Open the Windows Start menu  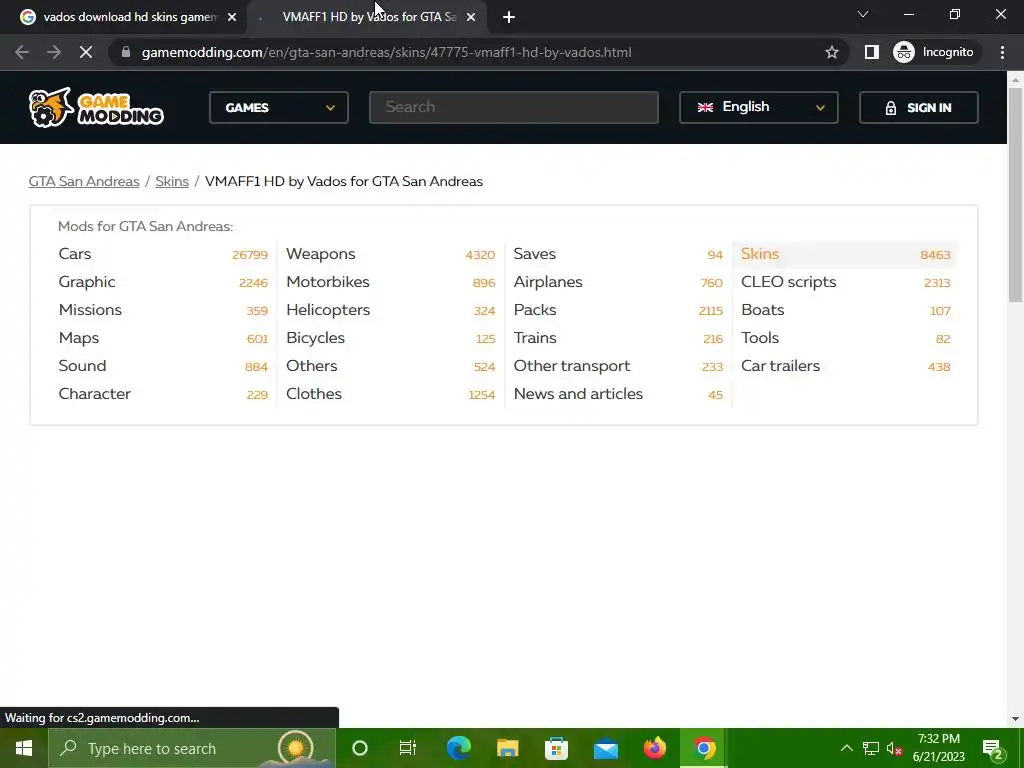pos(24,748)
